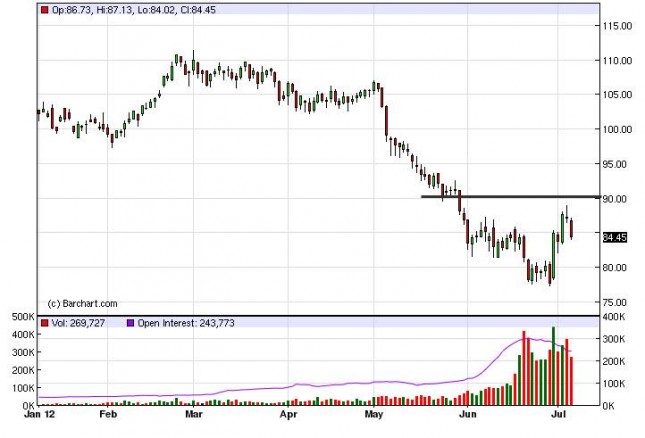Viewport: 645px width, 438px height.
Task: Click the Op/Hi/Lo/Cl price readout text
Action: [134, 10]
